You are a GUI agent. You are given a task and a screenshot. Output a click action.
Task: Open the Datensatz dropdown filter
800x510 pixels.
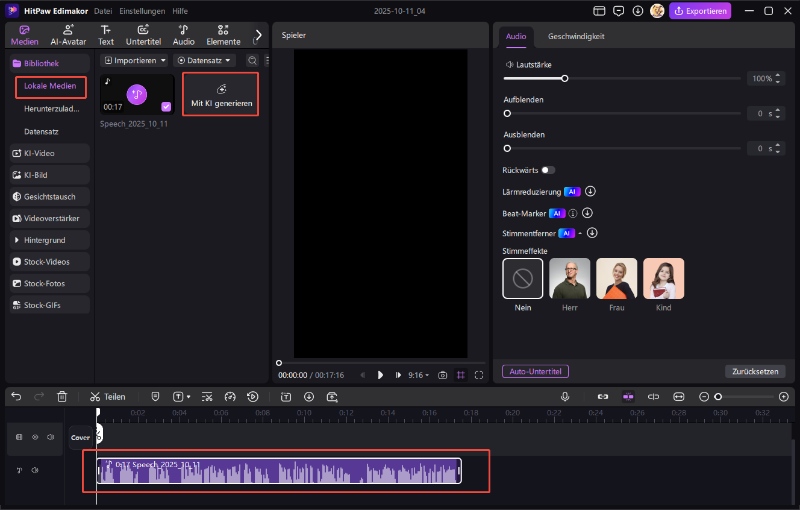204,61
